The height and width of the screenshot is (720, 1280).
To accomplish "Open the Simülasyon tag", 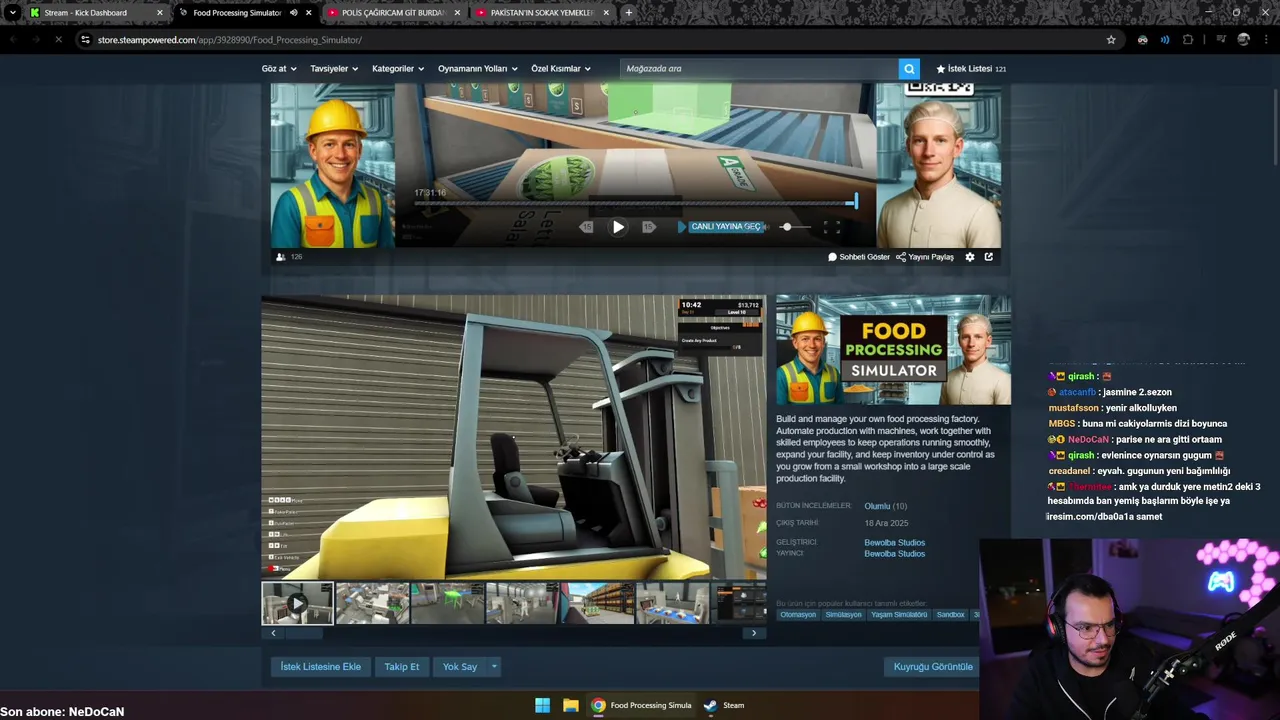I will click(x=843, y=615).
